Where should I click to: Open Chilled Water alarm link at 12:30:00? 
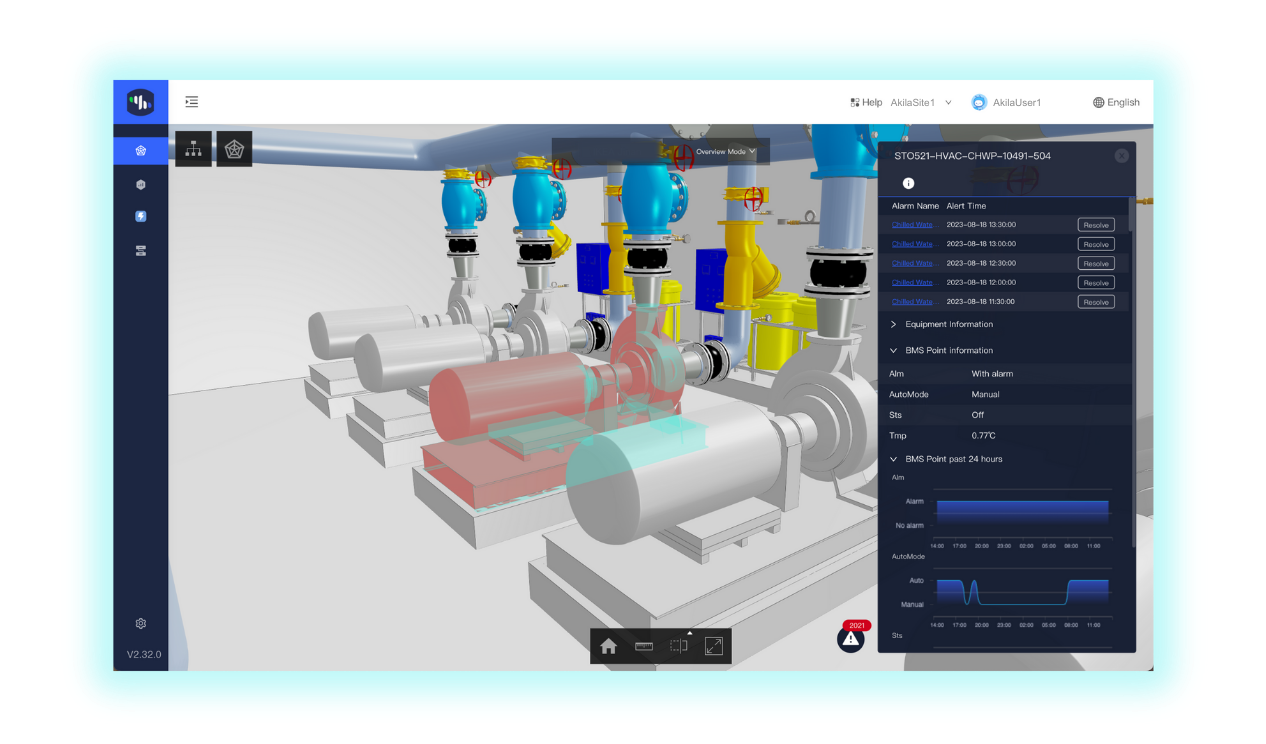pyautogui.click(x=913, y=263)
